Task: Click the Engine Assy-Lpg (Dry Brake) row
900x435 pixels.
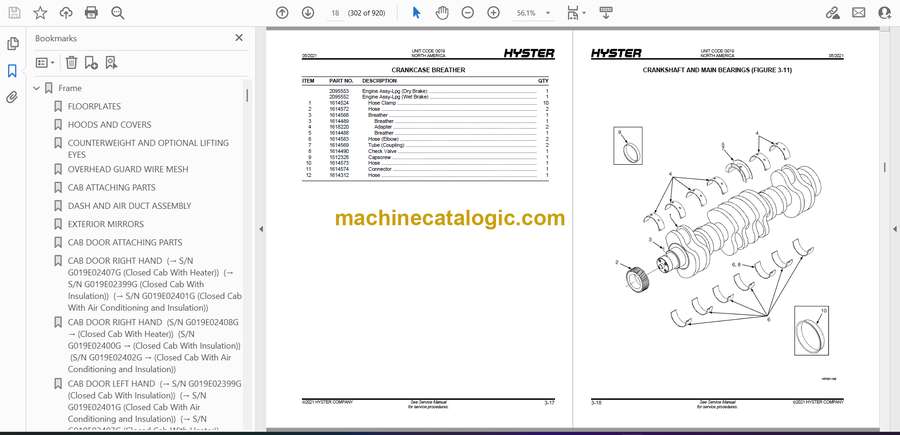Action: [x=425, y=91]
